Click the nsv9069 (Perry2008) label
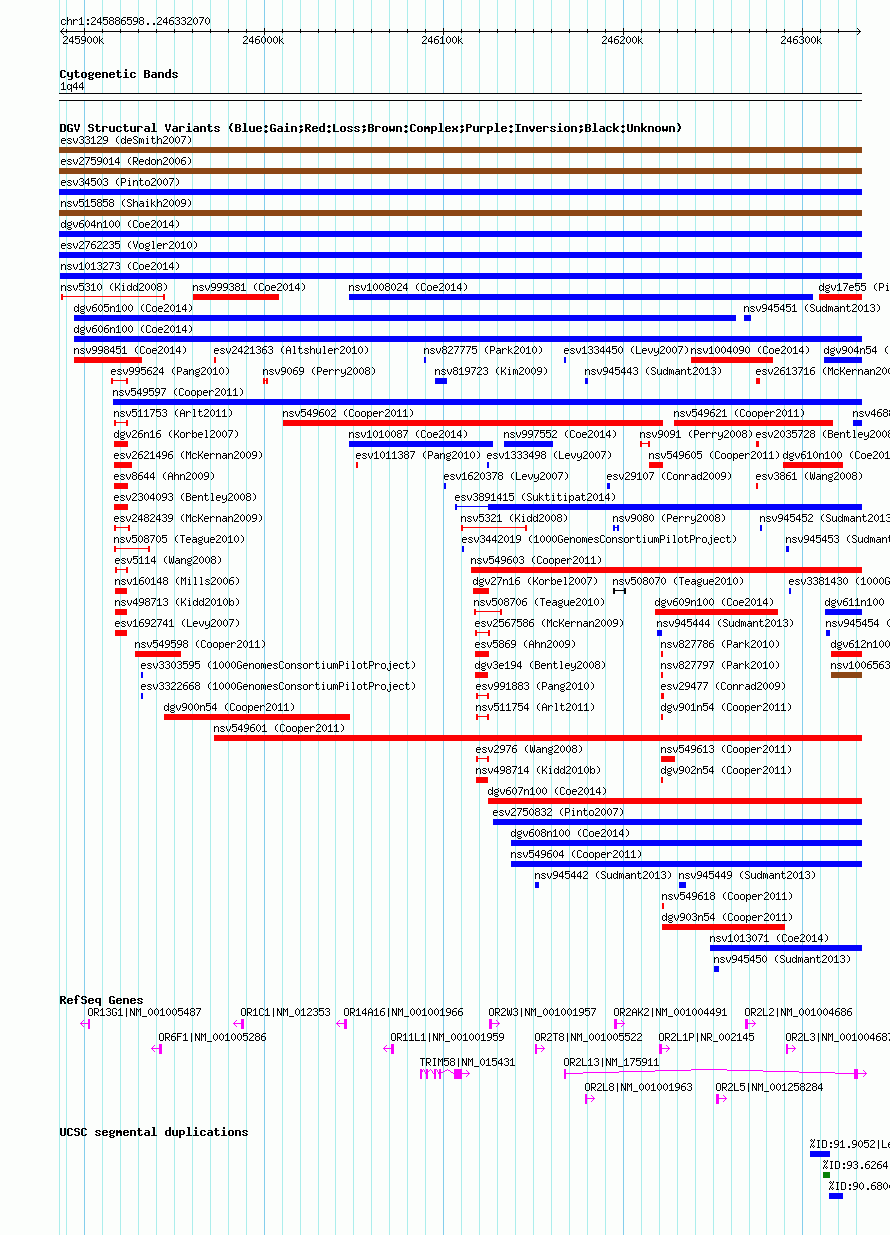 (x=319, y=371)
